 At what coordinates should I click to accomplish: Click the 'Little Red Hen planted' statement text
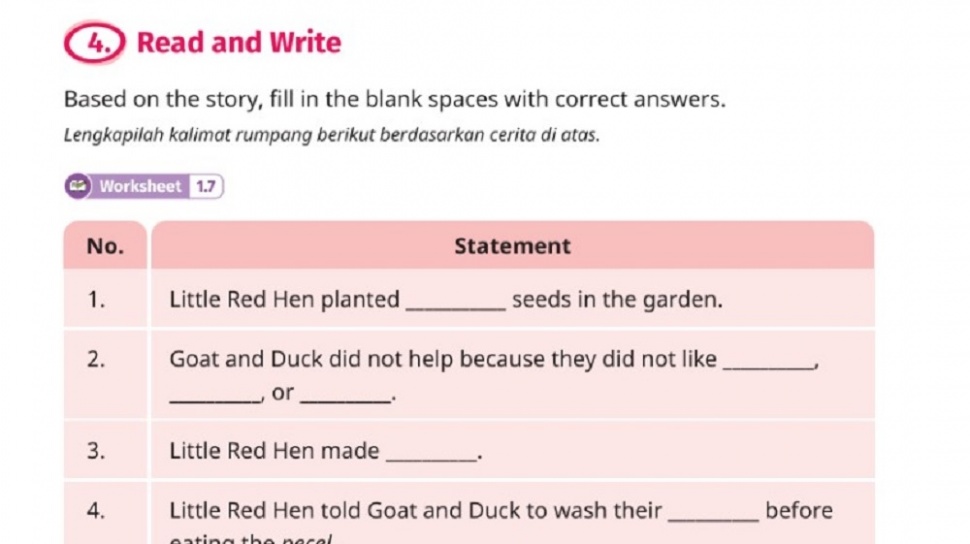pos(285,300)
